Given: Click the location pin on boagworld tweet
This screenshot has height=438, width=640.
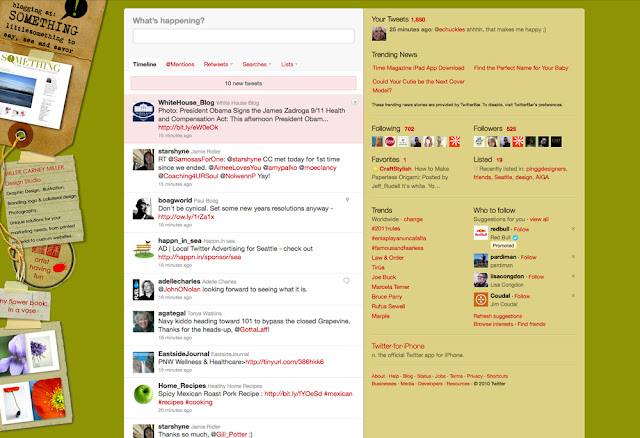Looking at the screenshot, I should pos(347,200).
